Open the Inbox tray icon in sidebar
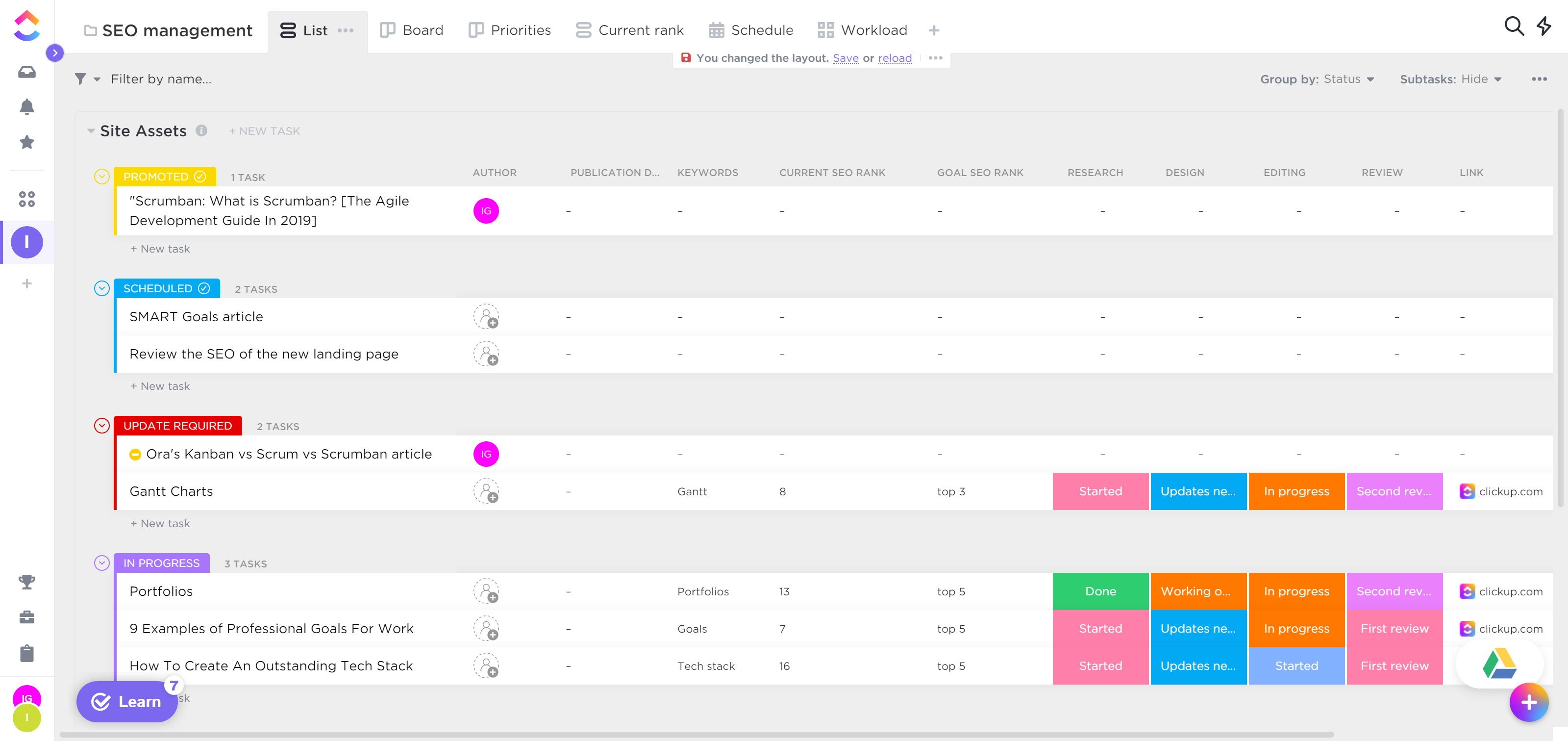1568x741 pixels. (x=26, y=72)
